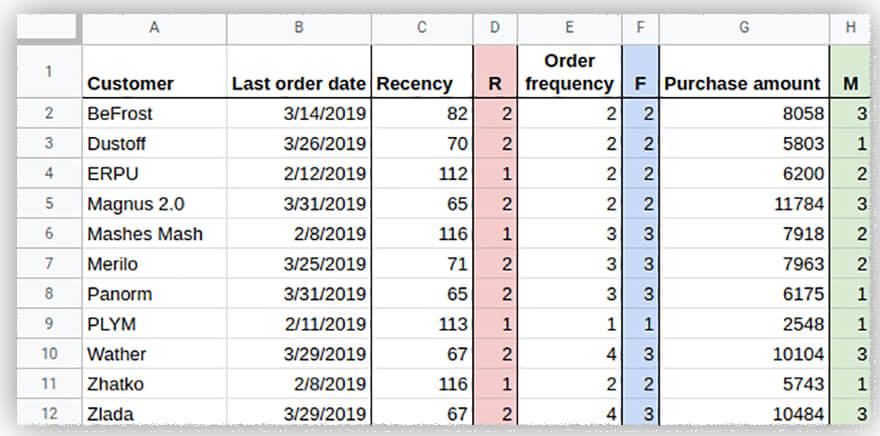880x436 pixels.
Task: Click the Zhatko customer cell
Action: pyautogui.click(x=154, y=384)
